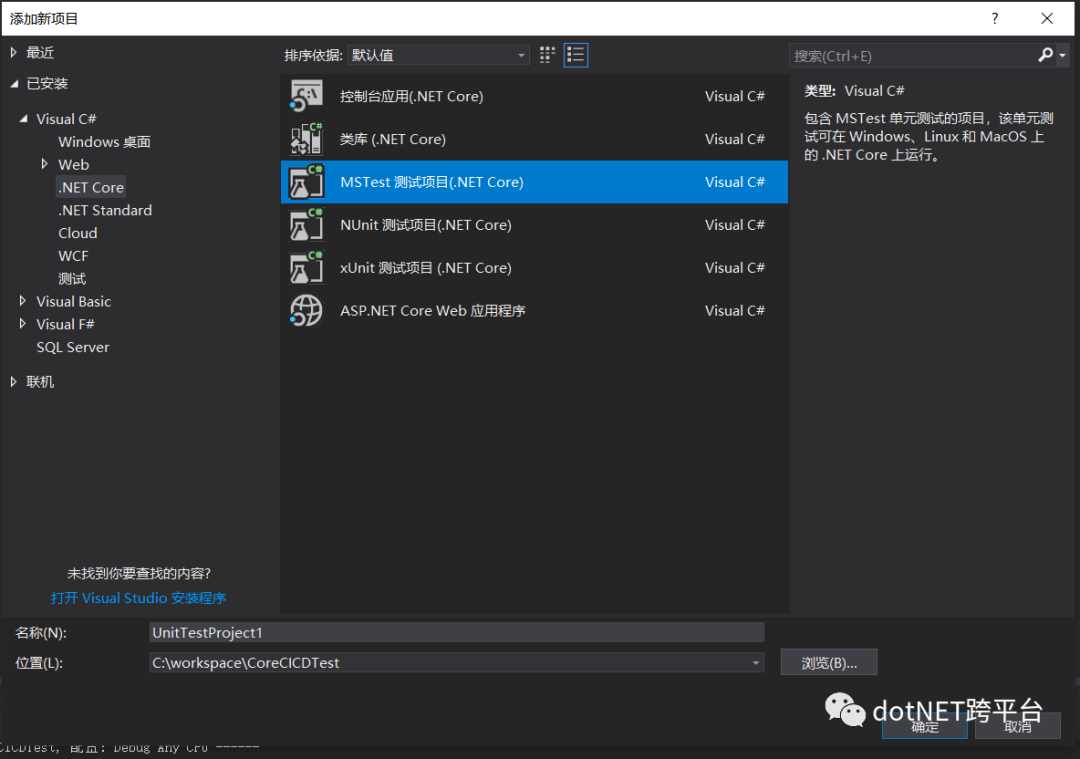This screenshot has width=1080, height=759.
Task: Open the sort by 默认值 dropdown
Action: (x=438, y=55)
